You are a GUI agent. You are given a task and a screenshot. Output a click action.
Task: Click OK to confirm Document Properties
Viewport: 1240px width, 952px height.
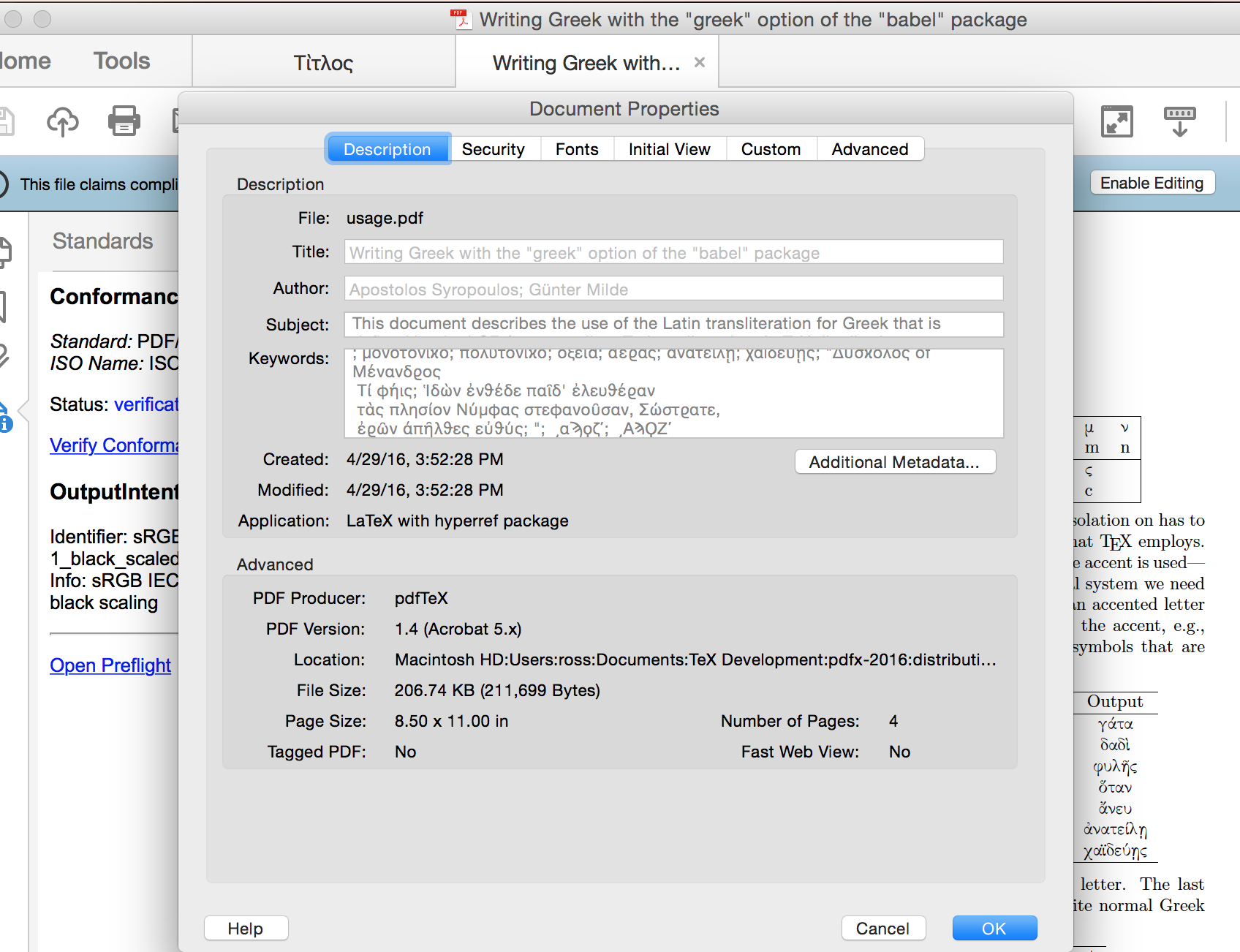pos(994,928)
